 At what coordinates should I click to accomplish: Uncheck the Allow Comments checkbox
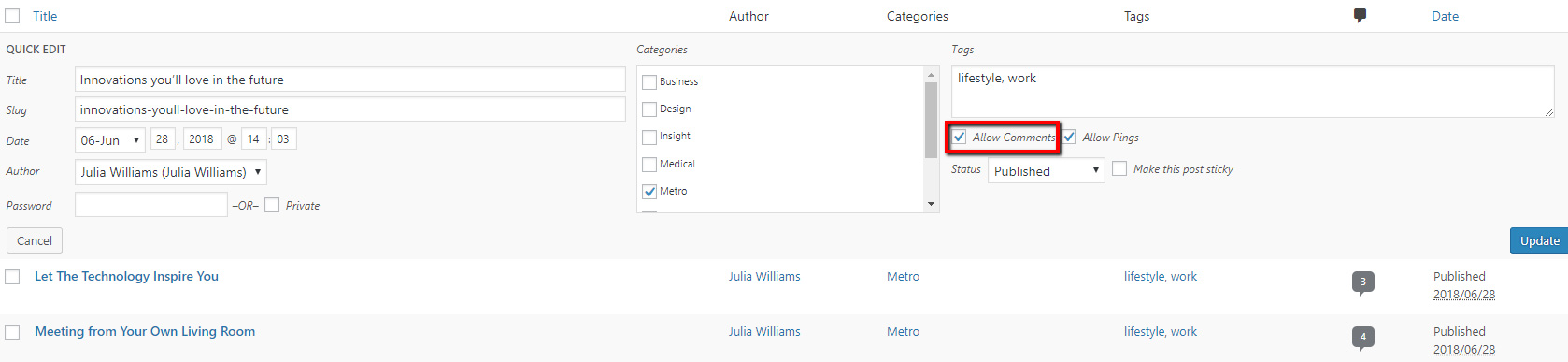(960, 137)
